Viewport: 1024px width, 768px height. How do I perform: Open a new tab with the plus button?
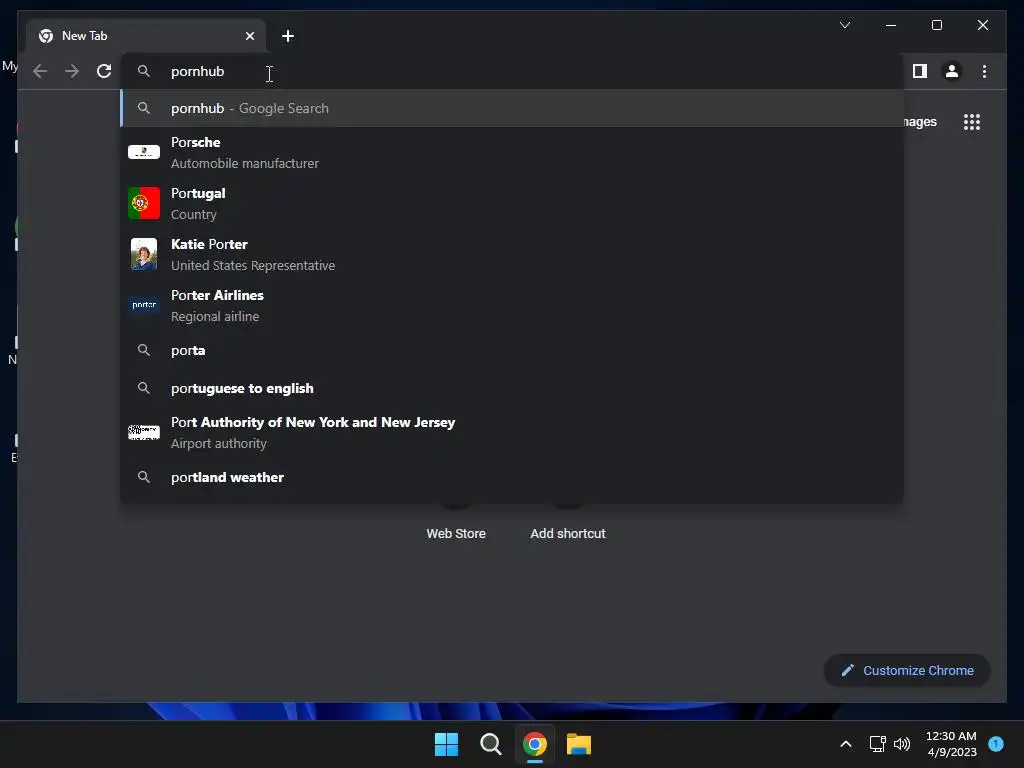click(287, 36)
